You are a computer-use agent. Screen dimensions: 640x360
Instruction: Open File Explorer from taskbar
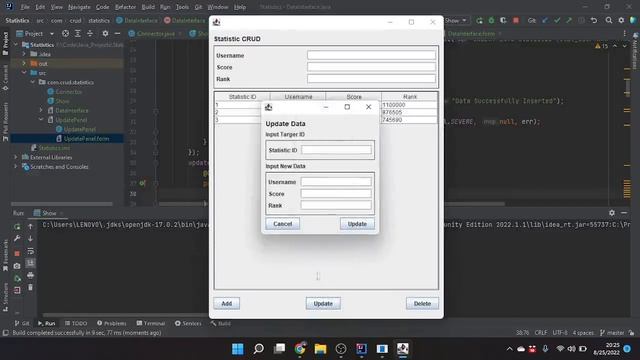pyautogui.click(x=320, y=349)
